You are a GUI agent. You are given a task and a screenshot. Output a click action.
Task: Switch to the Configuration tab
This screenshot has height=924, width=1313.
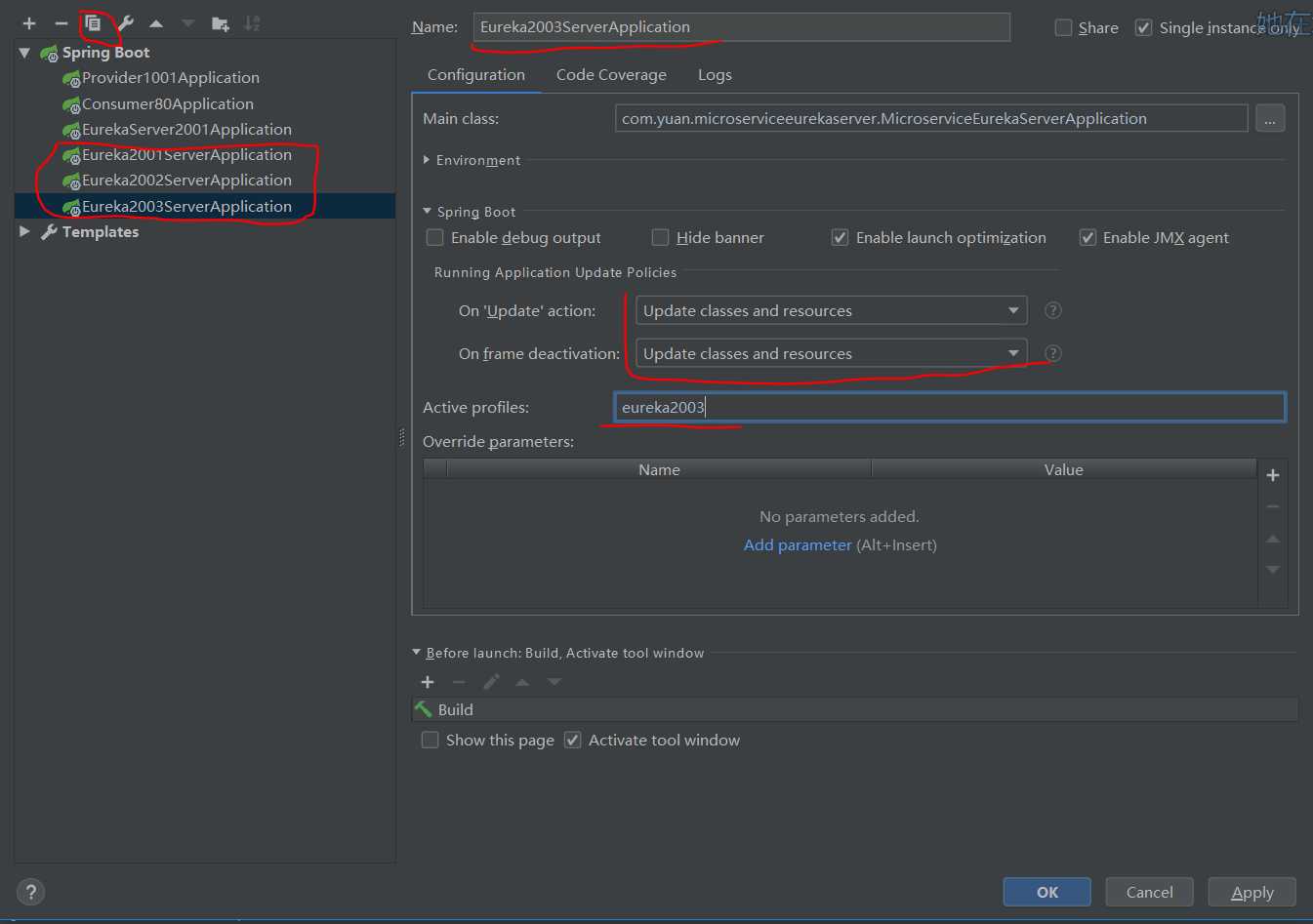pos(476,75)
